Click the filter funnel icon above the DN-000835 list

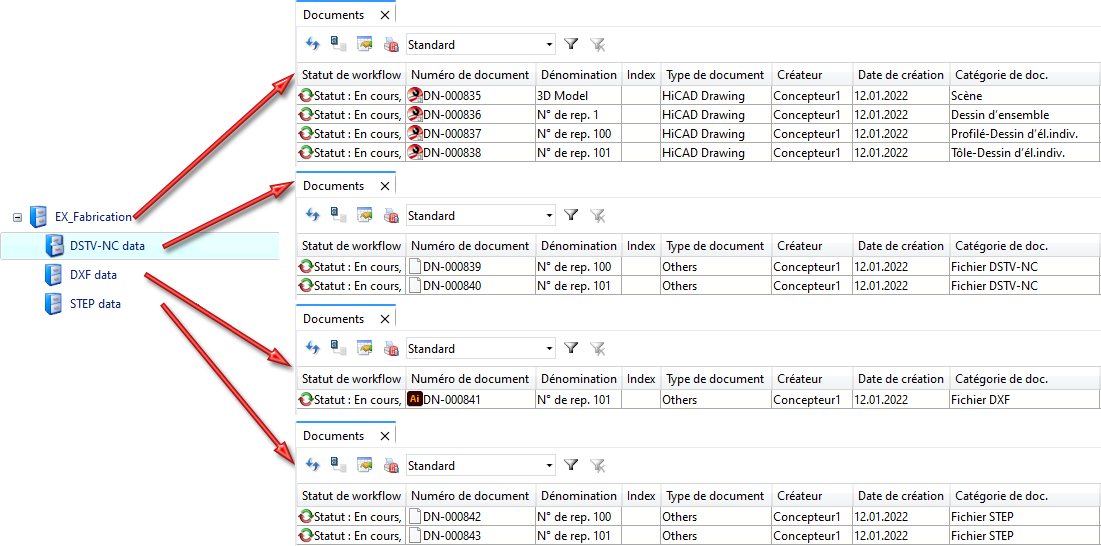coord(572,44)
